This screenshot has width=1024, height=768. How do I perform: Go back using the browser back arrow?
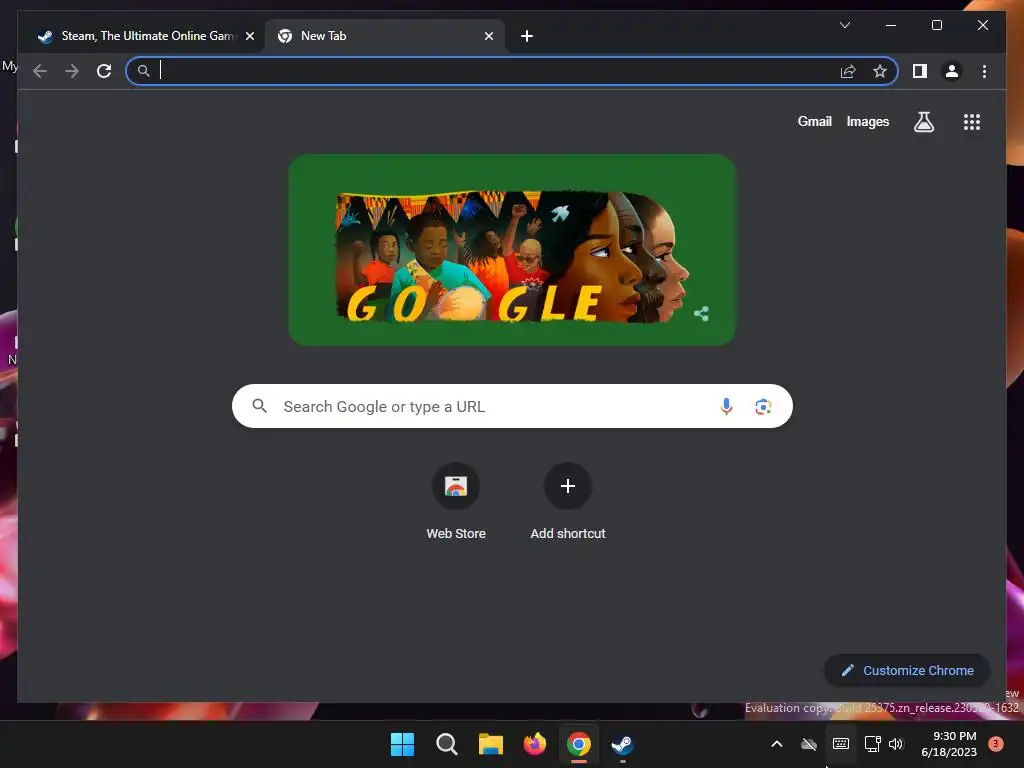40,71
